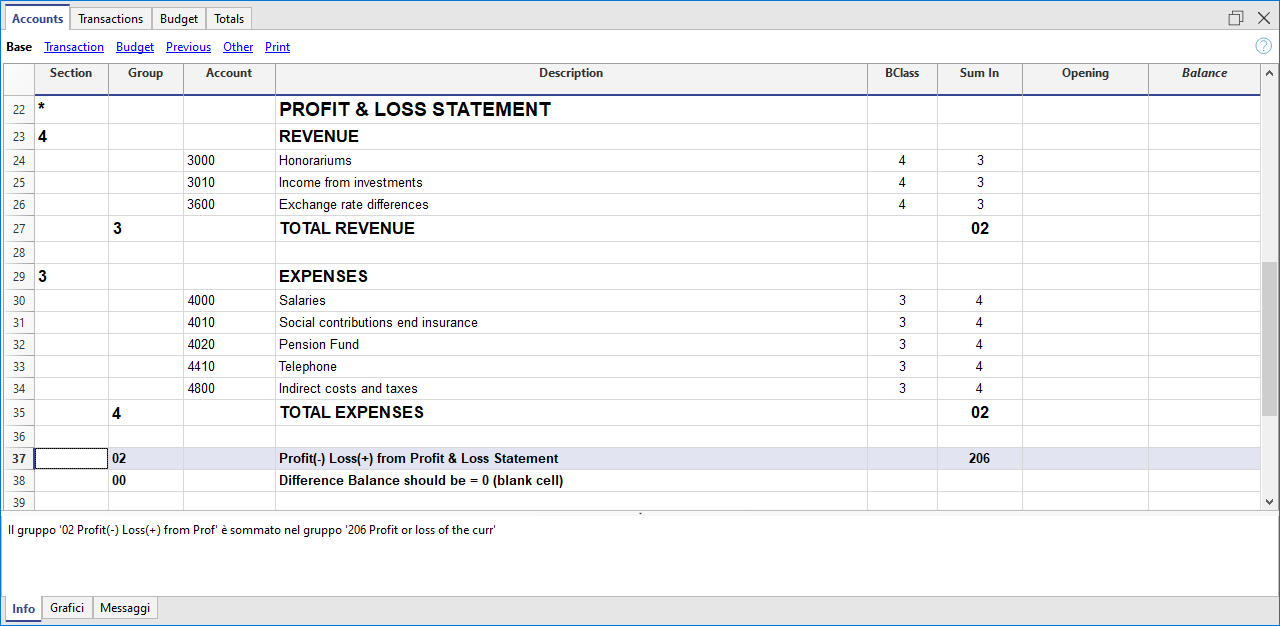This screenshot has height=626, width=1280.
Task: Select the Other view link
Action: [238, 47]
